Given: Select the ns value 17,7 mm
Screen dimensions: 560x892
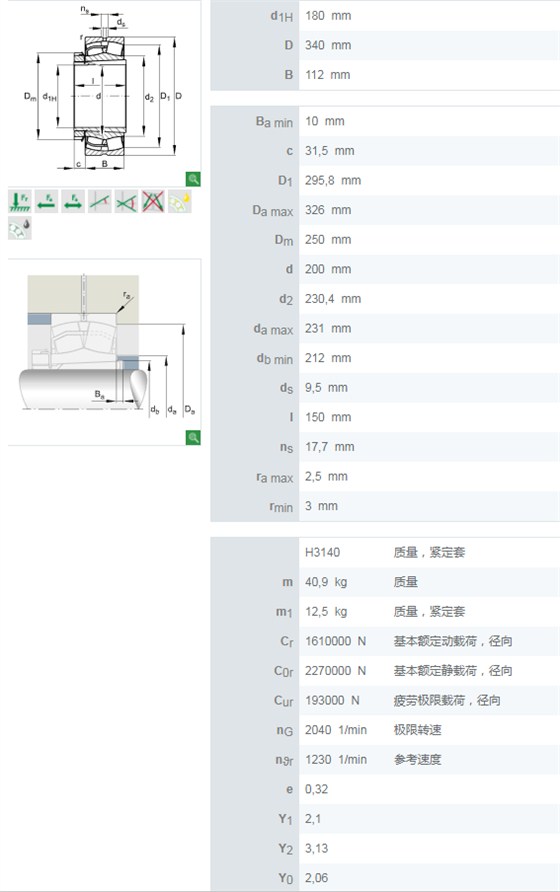Looking at the screenshot, I should coord(330,447).
